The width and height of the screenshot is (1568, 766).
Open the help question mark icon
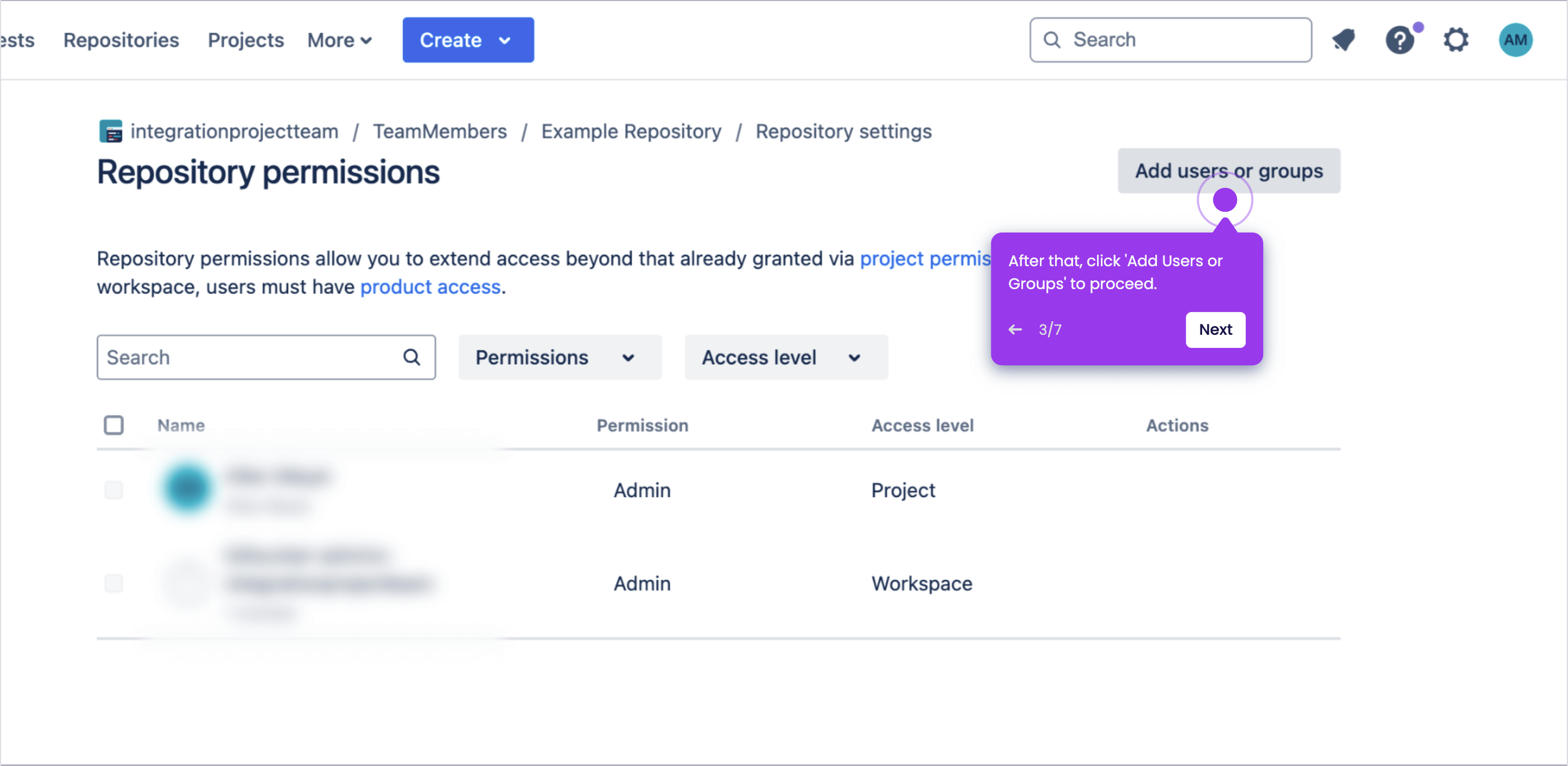tap(1399, 40)
